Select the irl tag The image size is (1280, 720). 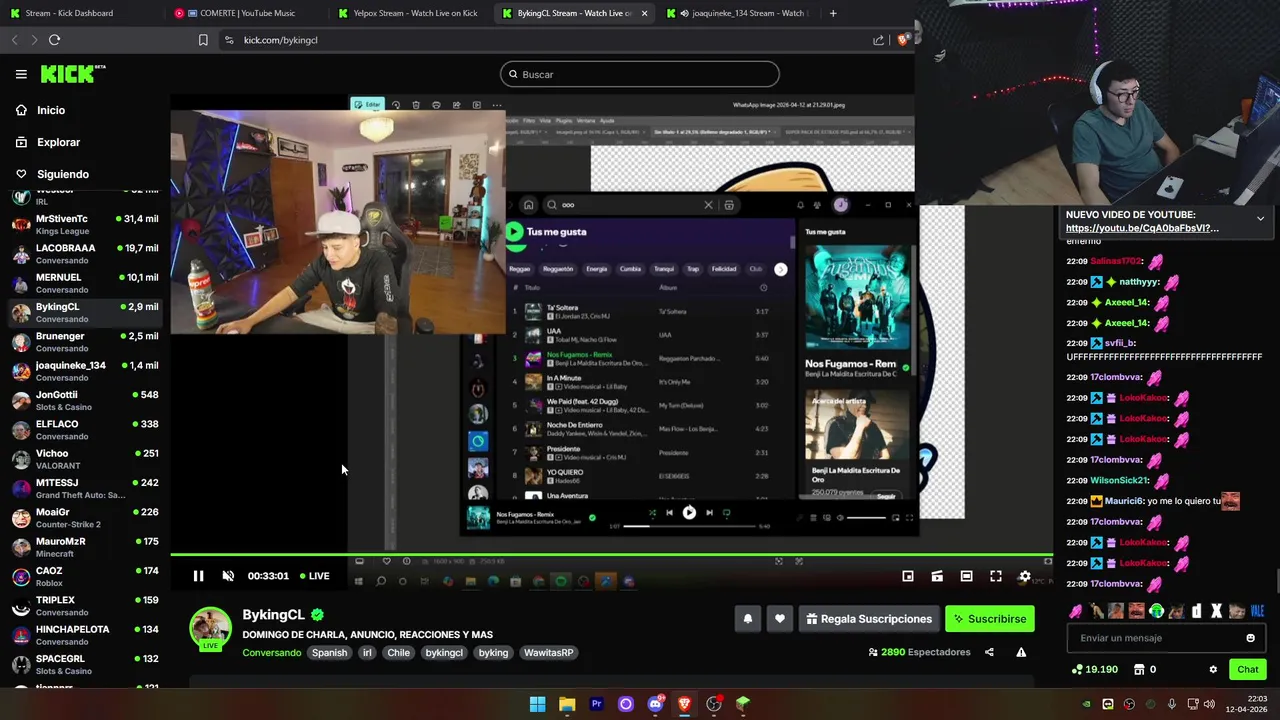tap(367, 653)
